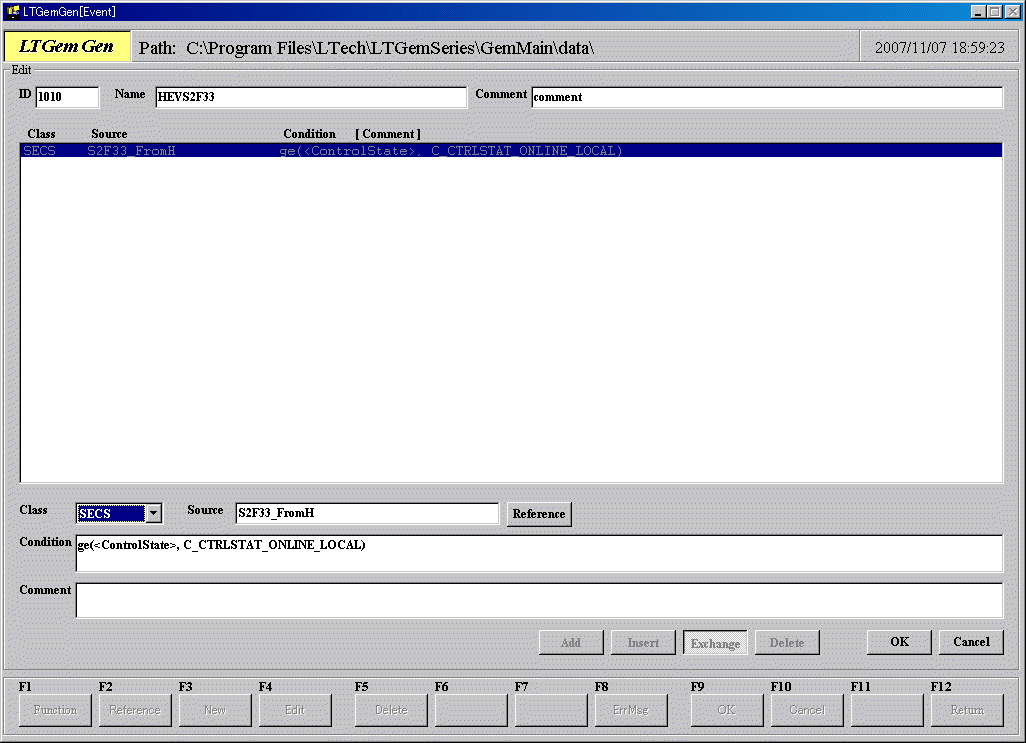The width and height of the screenshot is (1026, 743).
Task: Click Cancel next to OK
Action: [x=971, y=642]
